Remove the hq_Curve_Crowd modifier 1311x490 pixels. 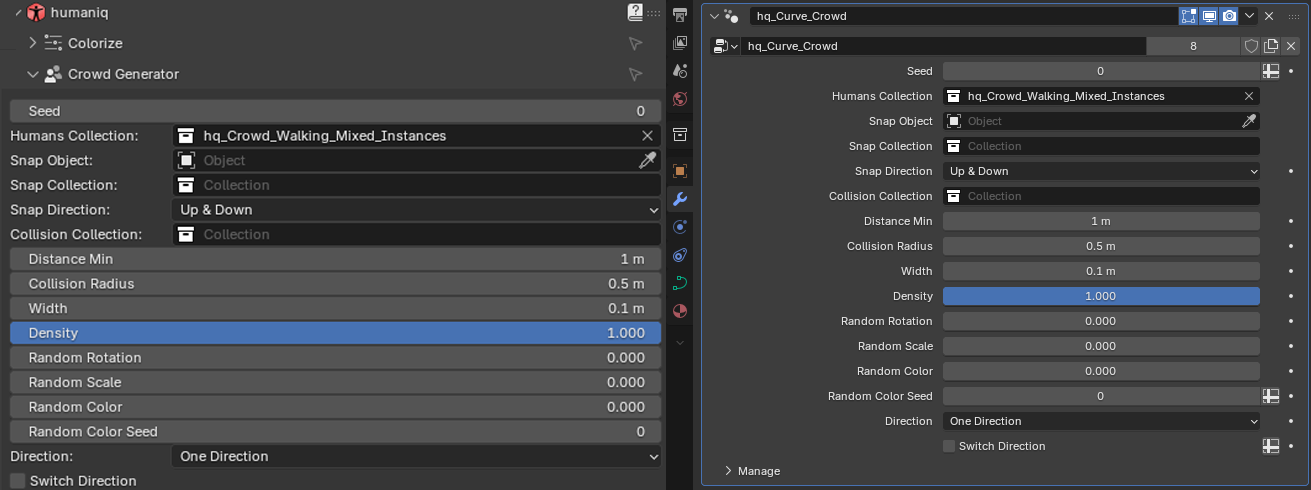click(x=1269, y=16)
